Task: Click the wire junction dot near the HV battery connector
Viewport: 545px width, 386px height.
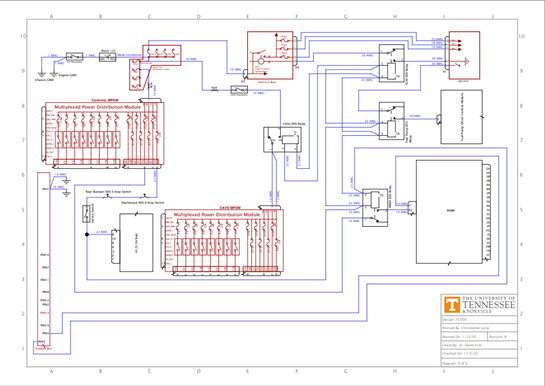Action: pos(87,235)
